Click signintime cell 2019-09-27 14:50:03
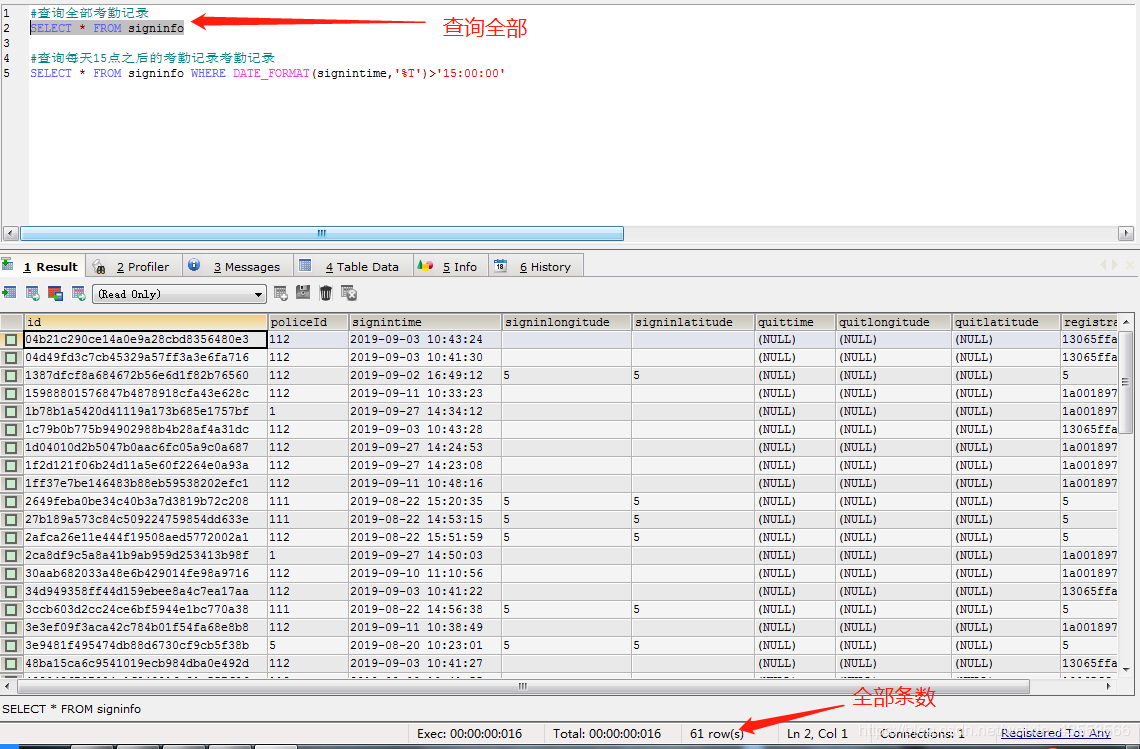This screenshot has width=1140, height=749. pyautogui.click(x=425, y=556)
